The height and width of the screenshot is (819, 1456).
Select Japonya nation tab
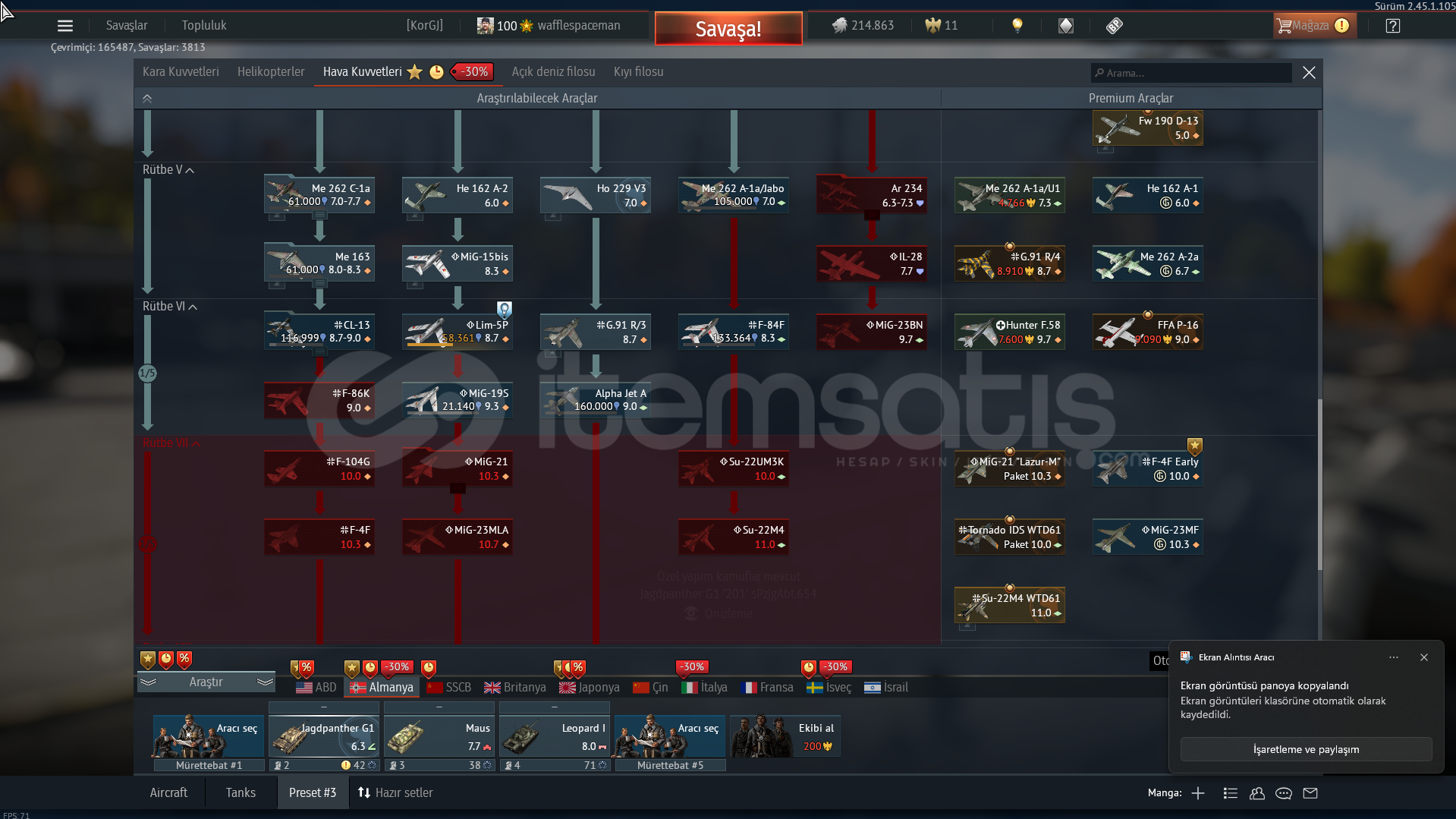[590, 688]
